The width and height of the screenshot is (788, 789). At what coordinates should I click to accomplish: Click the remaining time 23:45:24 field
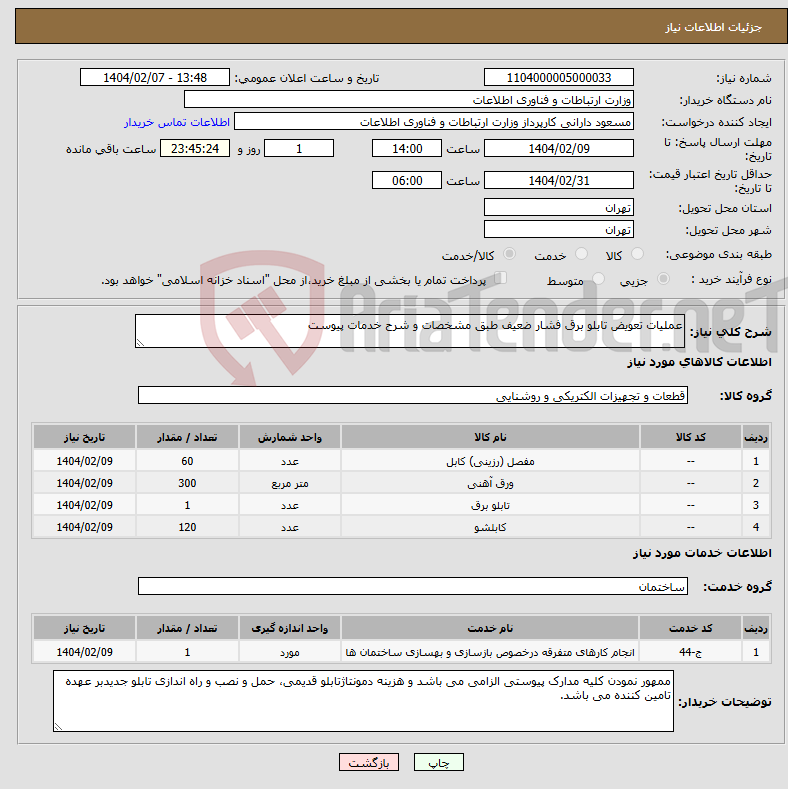point(195,148)
